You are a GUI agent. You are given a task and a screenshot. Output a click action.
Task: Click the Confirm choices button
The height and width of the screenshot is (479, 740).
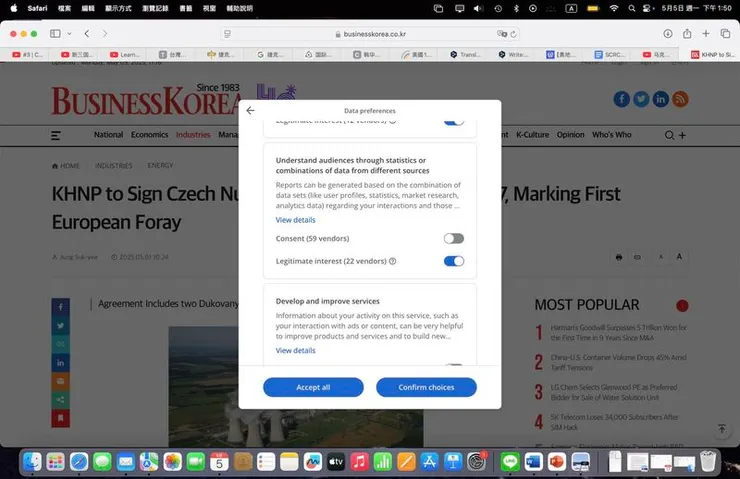click(x=426, y=387)
